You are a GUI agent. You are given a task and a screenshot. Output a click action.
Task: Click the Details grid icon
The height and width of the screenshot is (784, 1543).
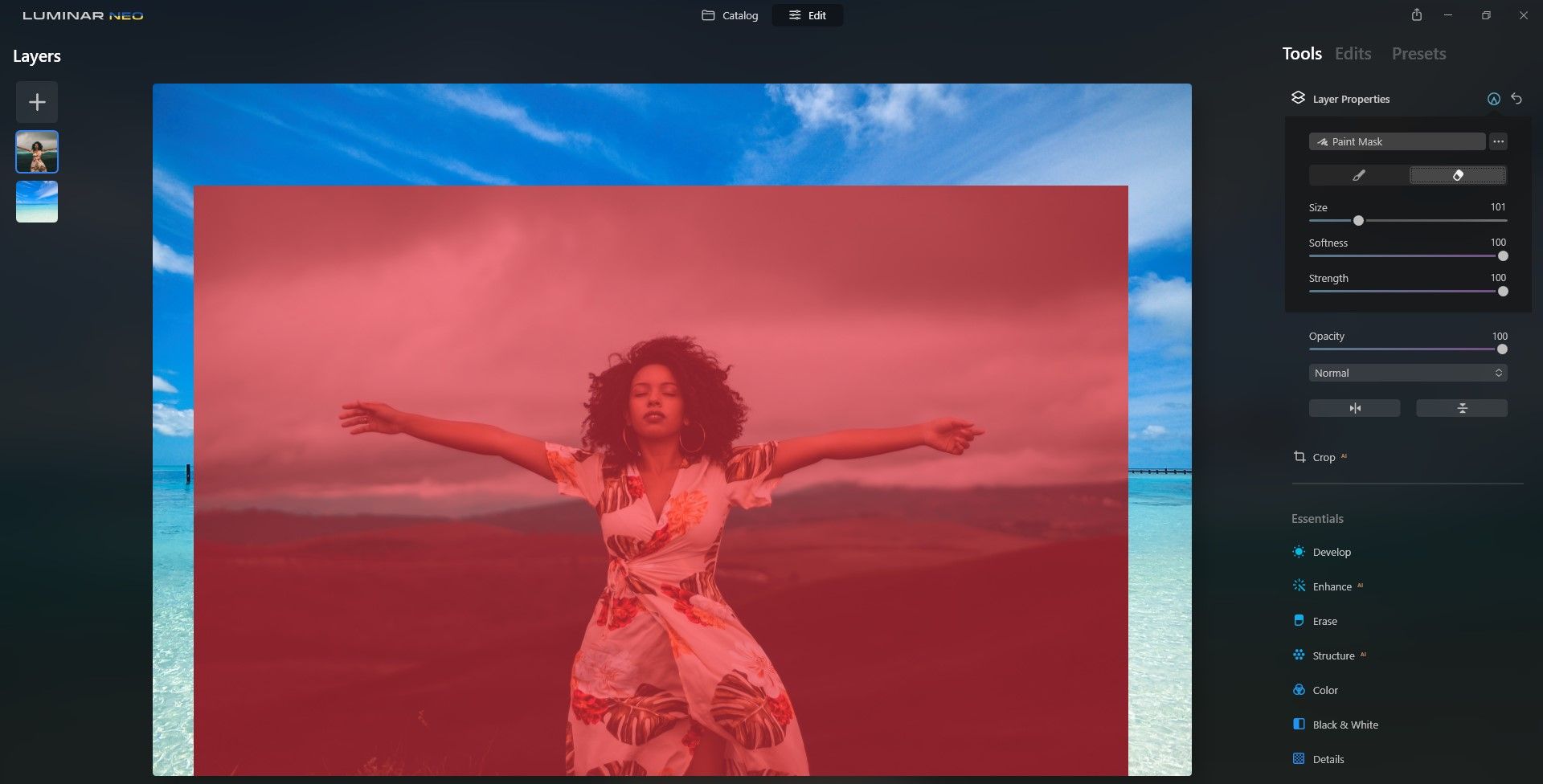pos(1299,758)
